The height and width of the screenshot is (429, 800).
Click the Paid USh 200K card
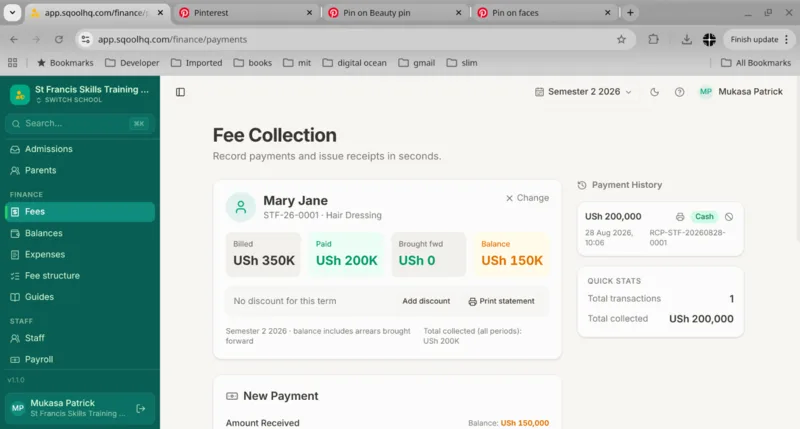coord(346,255)
